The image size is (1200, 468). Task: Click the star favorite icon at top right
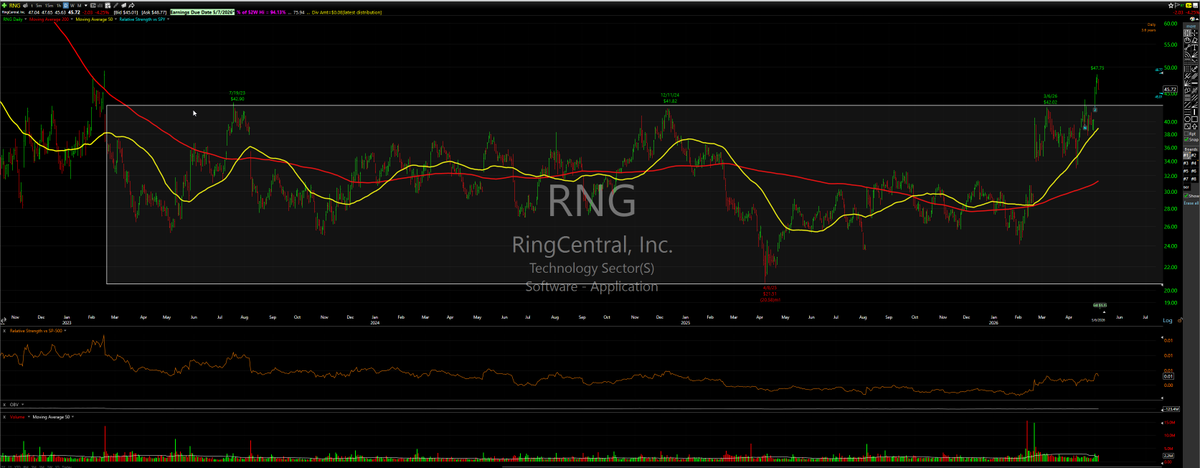[1171, 5]
